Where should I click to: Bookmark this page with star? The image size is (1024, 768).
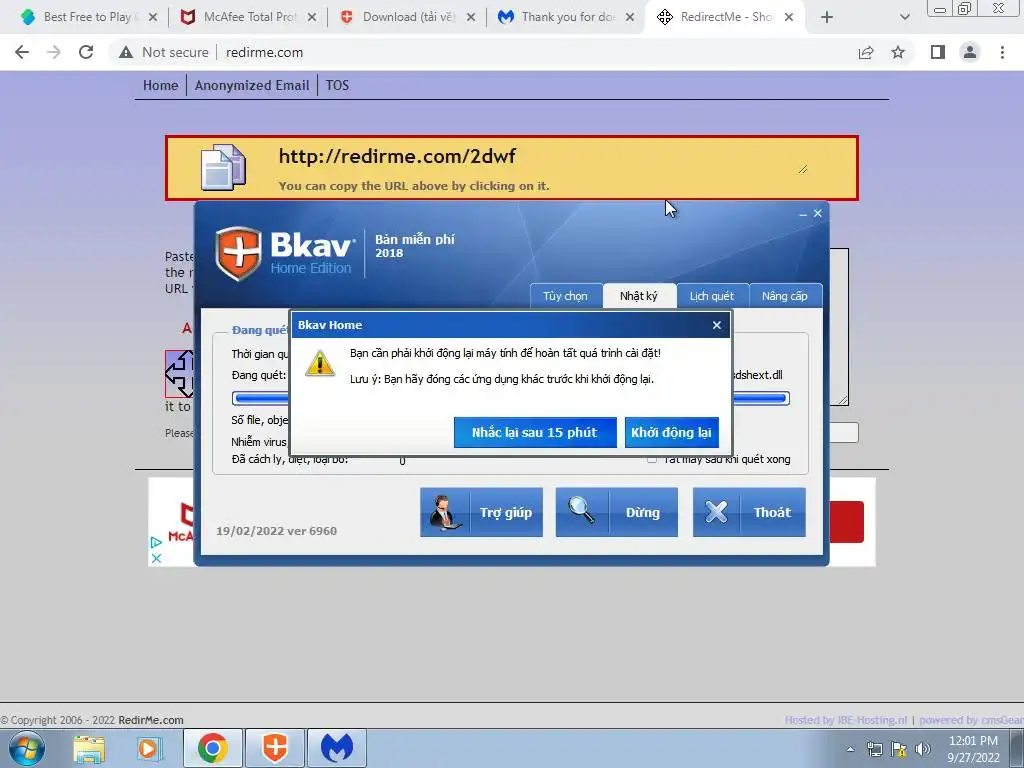[x=899, y=52]
